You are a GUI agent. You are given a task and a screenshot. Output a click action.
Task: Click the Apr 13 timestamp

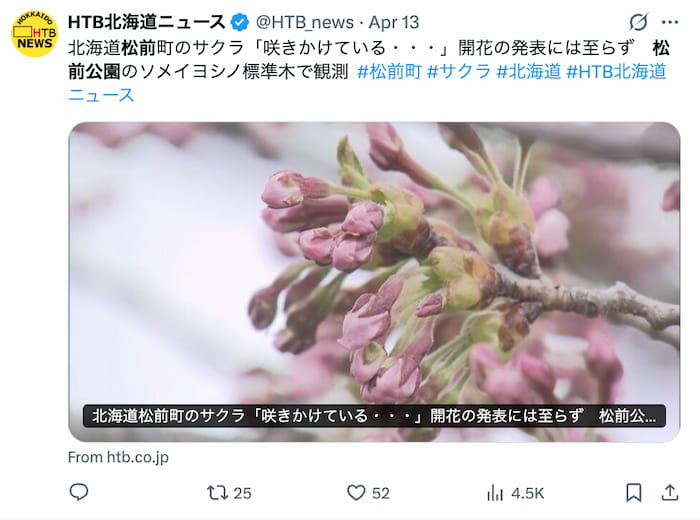tap(394, 22)
